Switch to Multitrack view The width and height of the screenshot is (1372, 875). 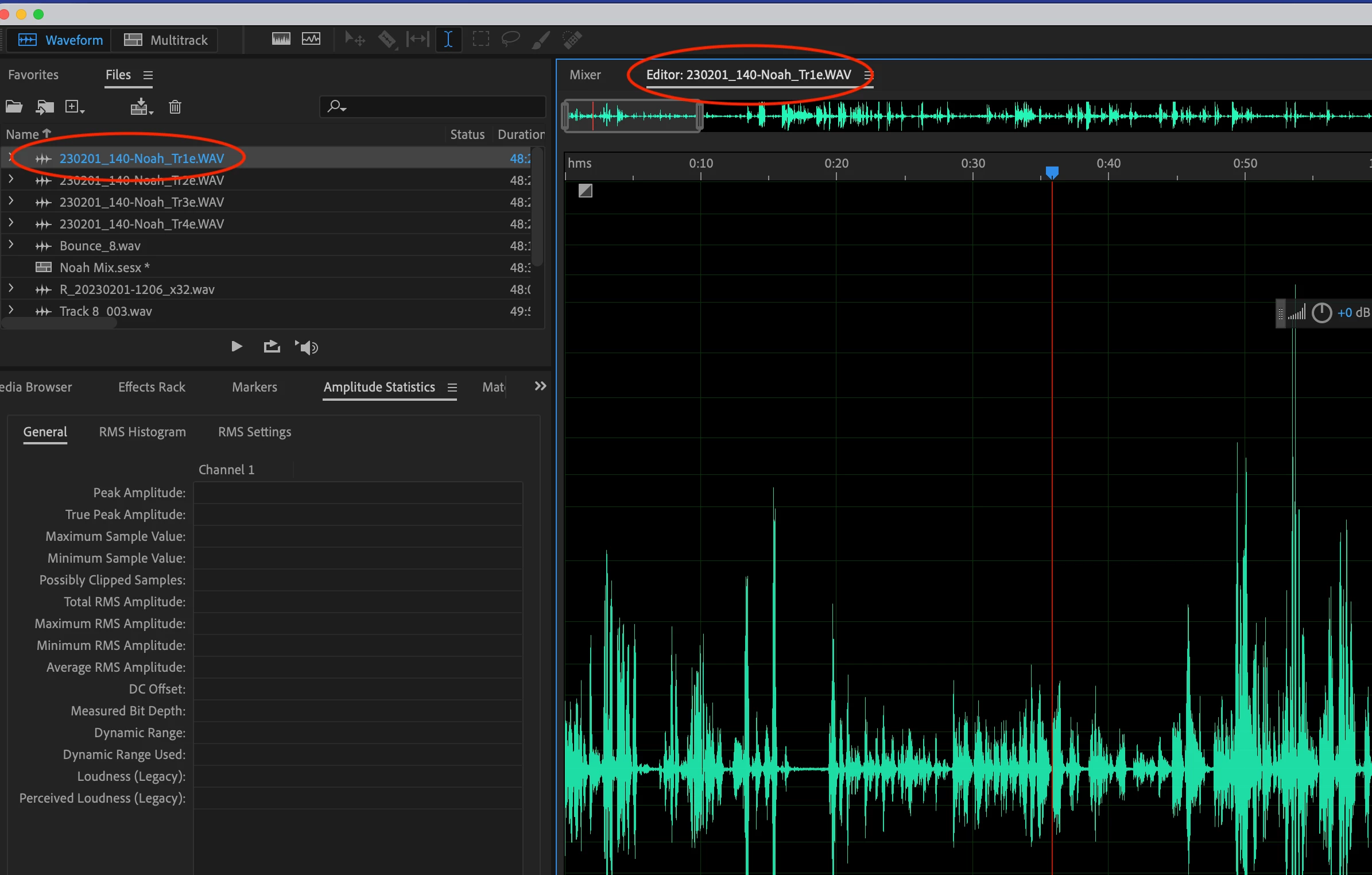(166, 40)
